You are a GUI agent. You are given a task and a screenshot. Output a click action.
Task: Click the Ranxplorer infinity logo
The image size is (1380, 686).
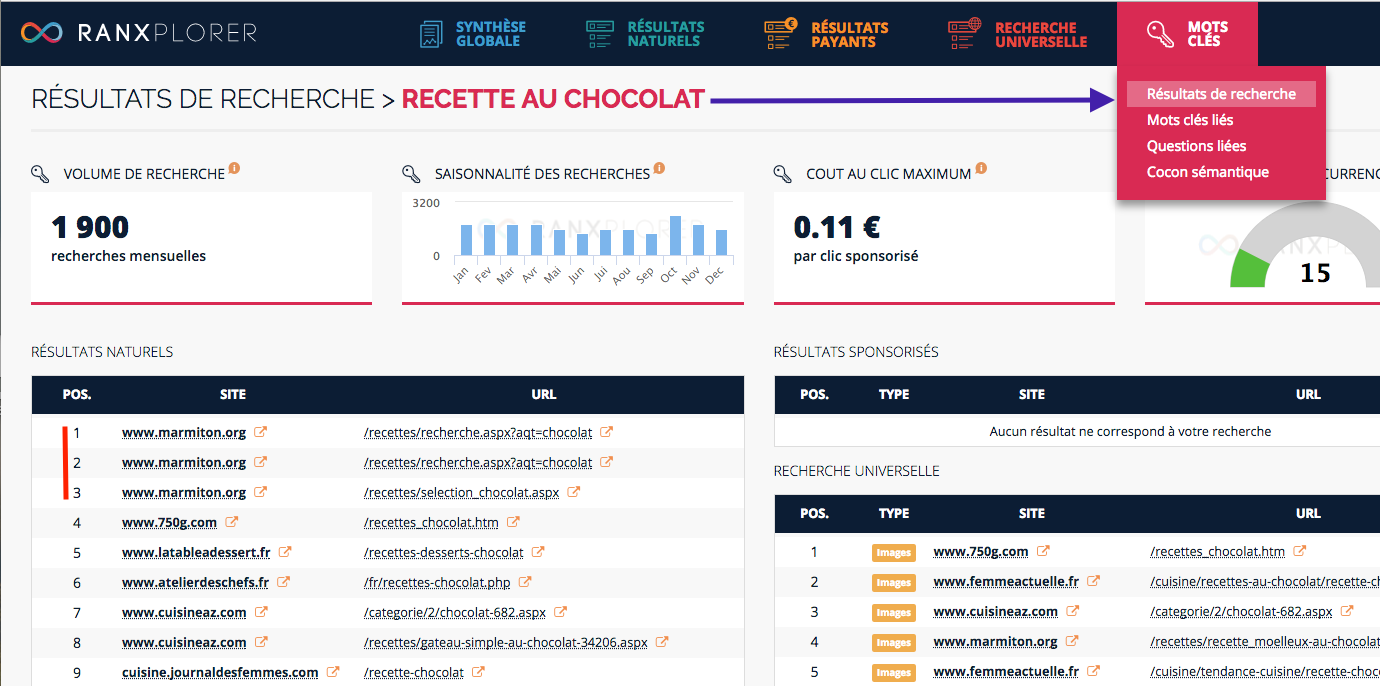42,33
